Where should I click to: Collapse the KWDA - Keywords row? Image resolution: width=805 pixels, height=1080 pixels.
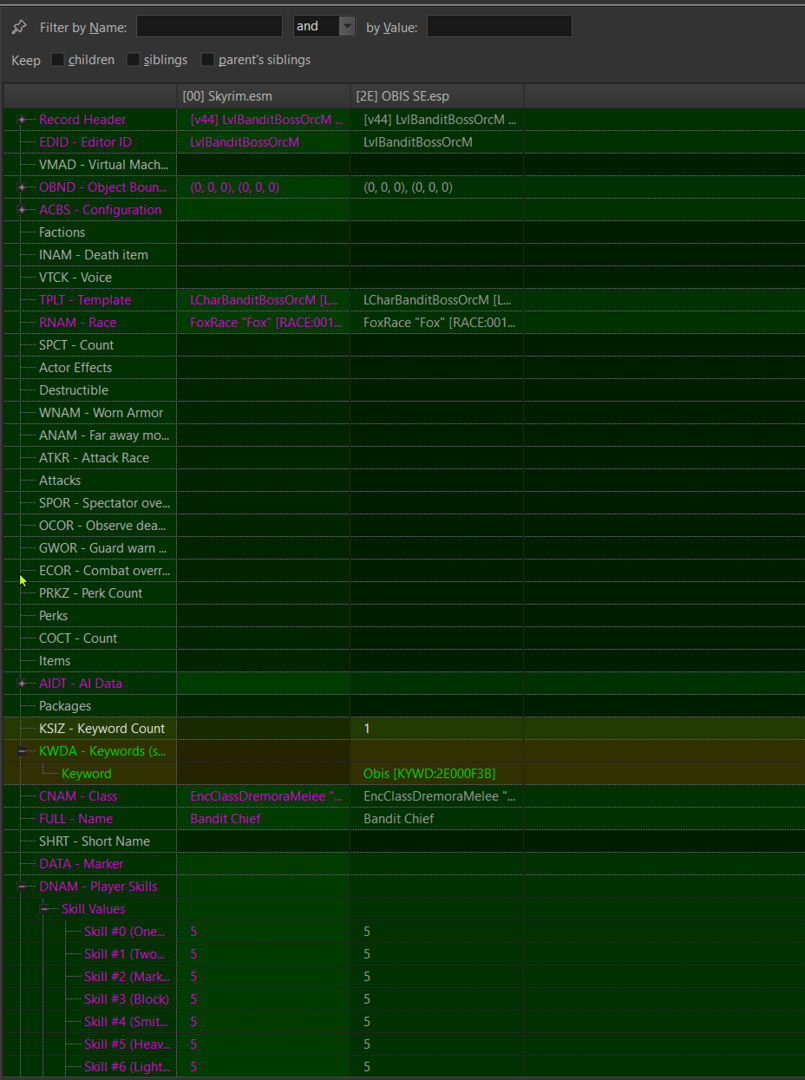(21, 751)
